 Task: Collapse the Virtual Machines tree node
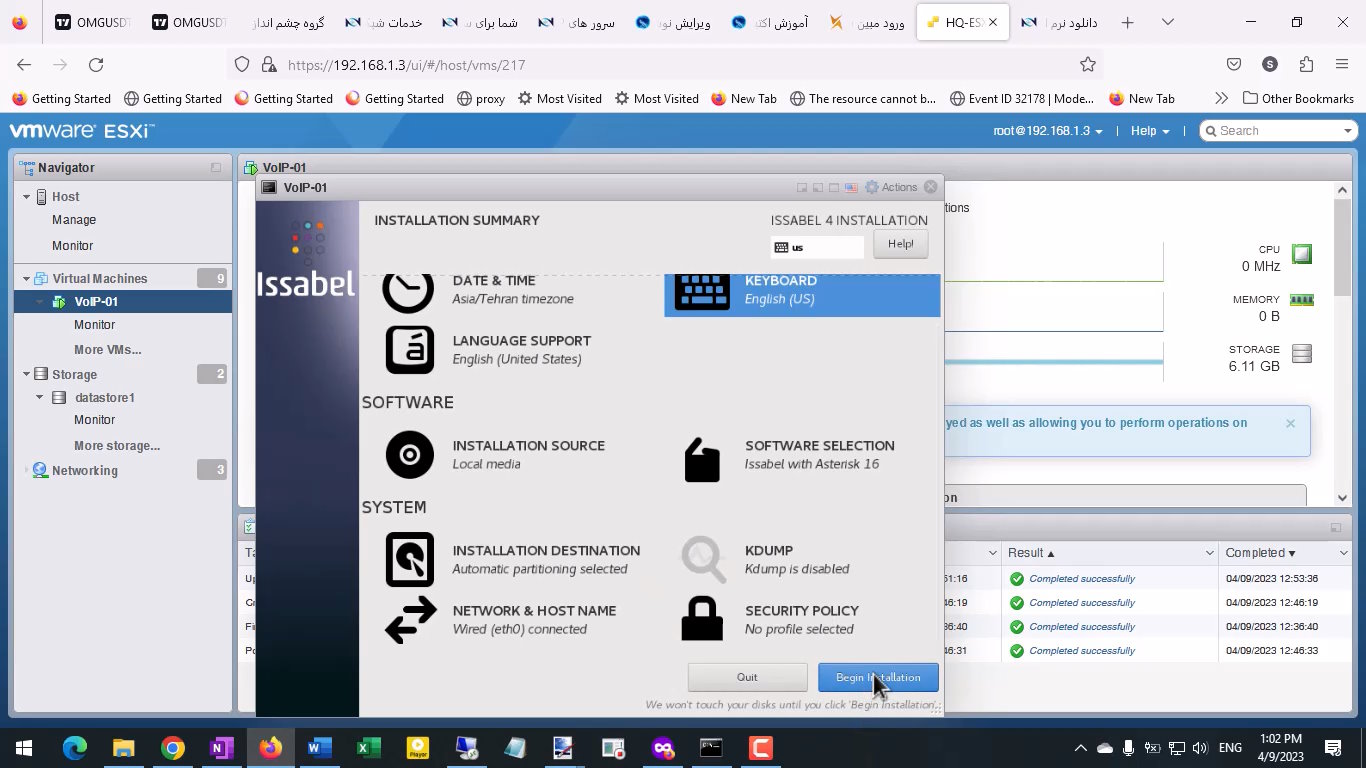click(x=27, y=279)
